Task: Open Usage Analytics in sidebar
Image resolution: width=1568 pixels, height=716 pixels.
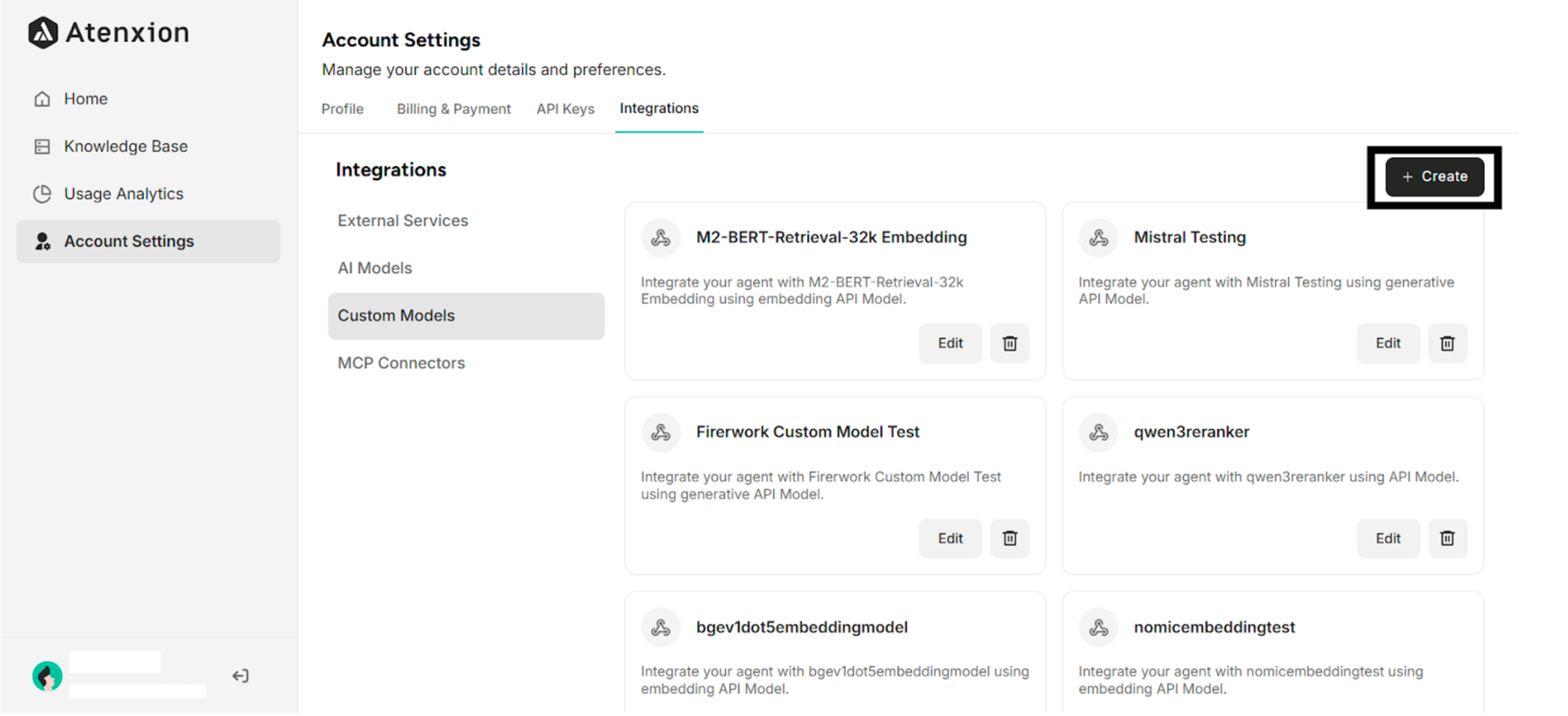Action: 124,194
